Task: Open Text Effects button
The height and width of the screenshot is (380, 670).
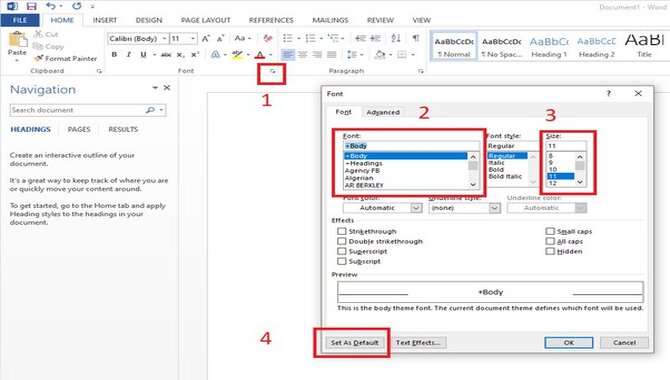Action: pyautogui.click(x=418, y=342)
